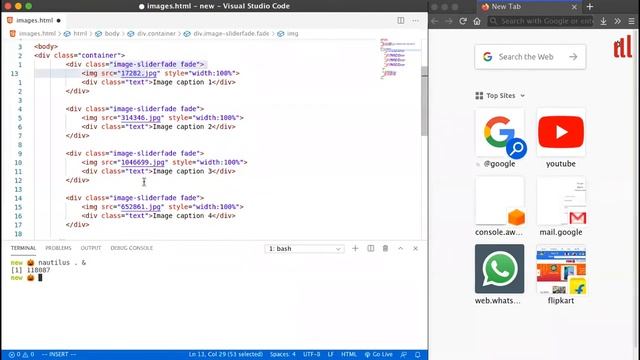
Task: Click the body breadcrumb item
Action: coord(112,33)
